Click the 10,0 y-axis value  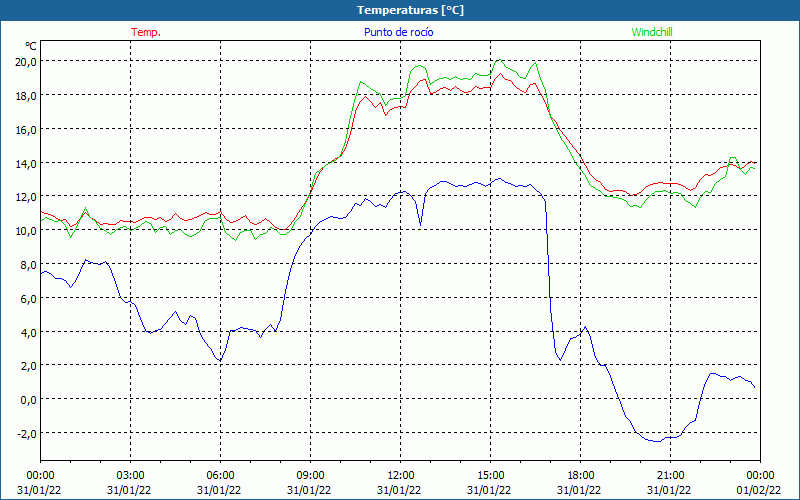(26, 231)
